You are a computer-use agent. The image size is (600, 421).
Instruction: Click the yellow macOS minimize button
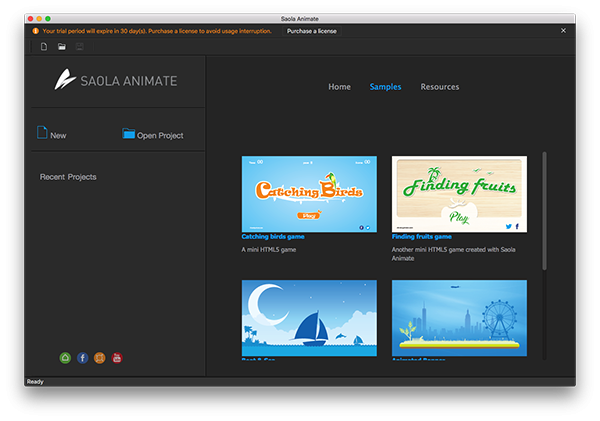[x=39, y=18]
